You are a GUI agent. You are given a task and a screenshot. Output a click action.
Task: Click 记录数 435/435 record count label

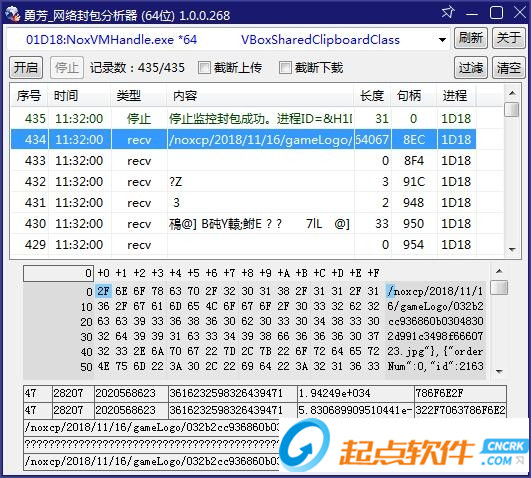[137, 67]
